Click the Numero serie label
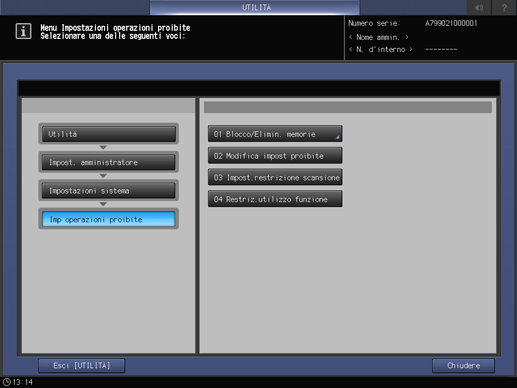517x388 pixels. point(374,23)
